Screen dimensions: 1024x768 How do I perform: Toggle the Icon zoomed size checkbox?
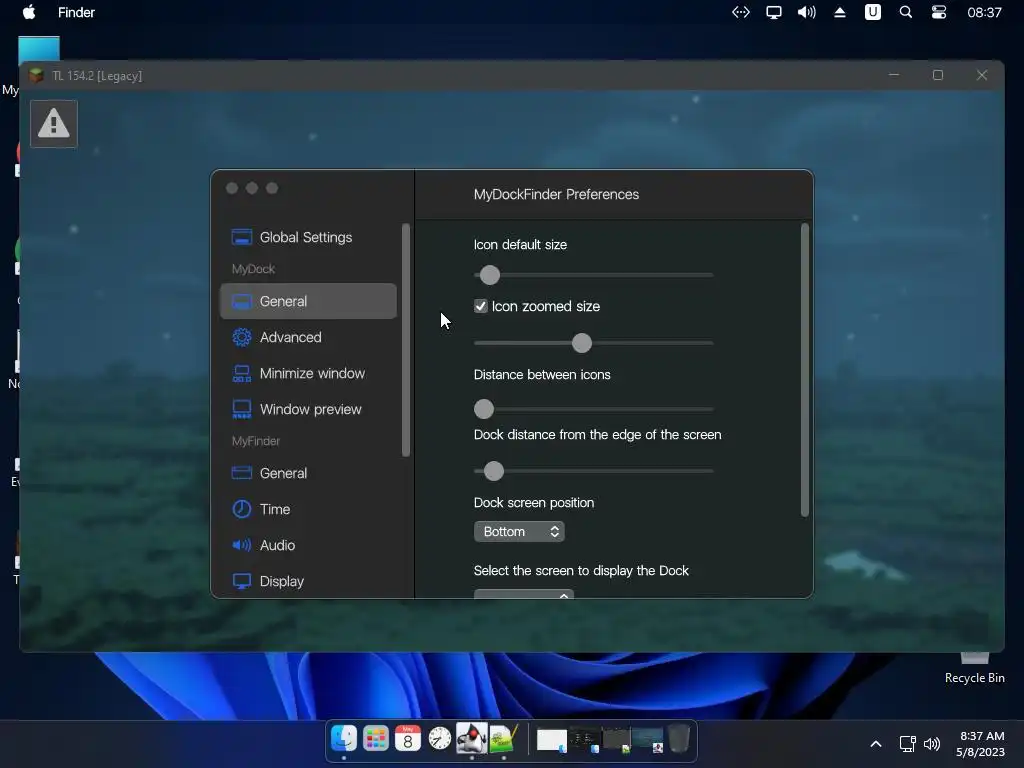481,306
